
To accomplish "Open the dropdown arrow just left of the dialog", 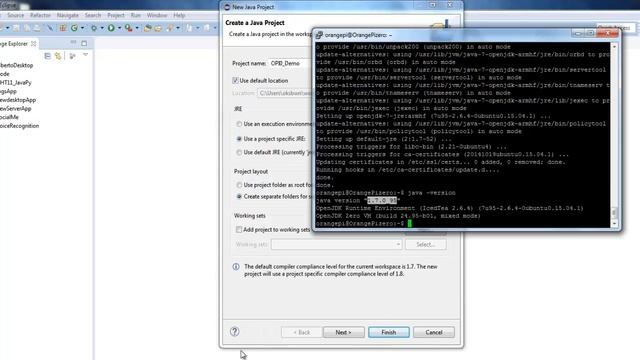I will [x=215, y=28].
